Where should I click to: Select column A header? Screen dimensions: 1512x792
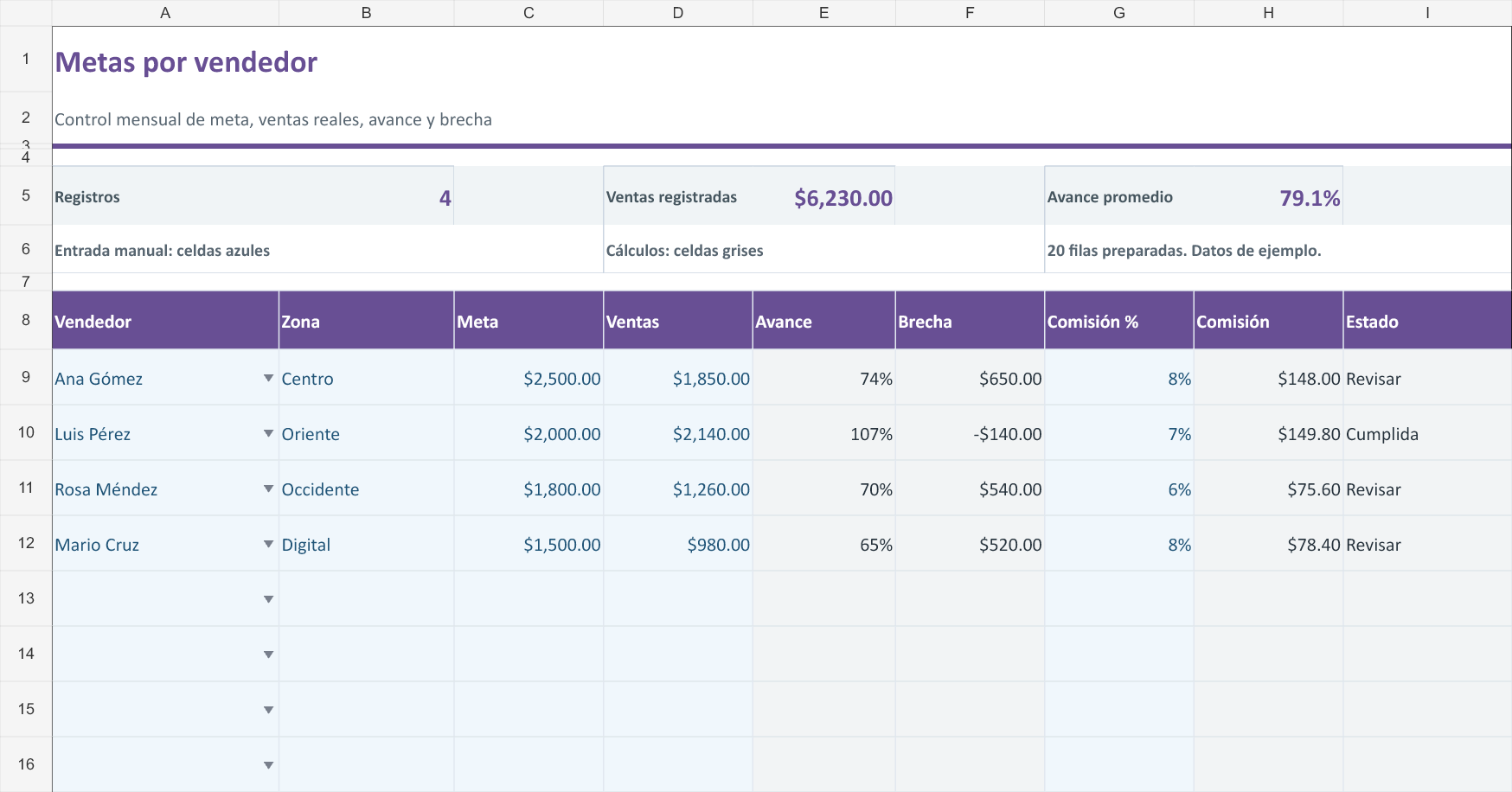tap(165, 13)
